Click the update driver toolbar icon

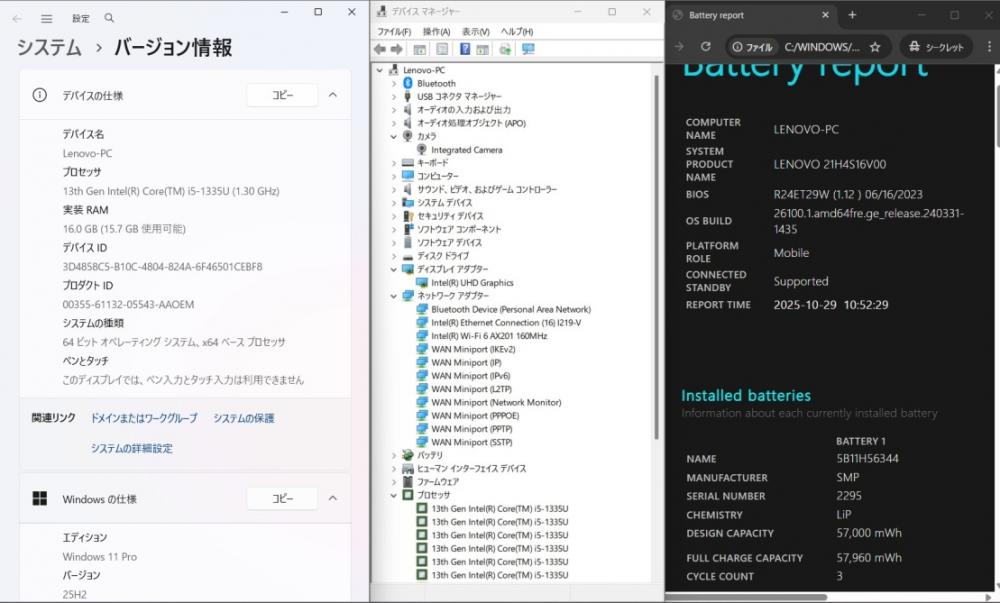[x=505, y=49]
